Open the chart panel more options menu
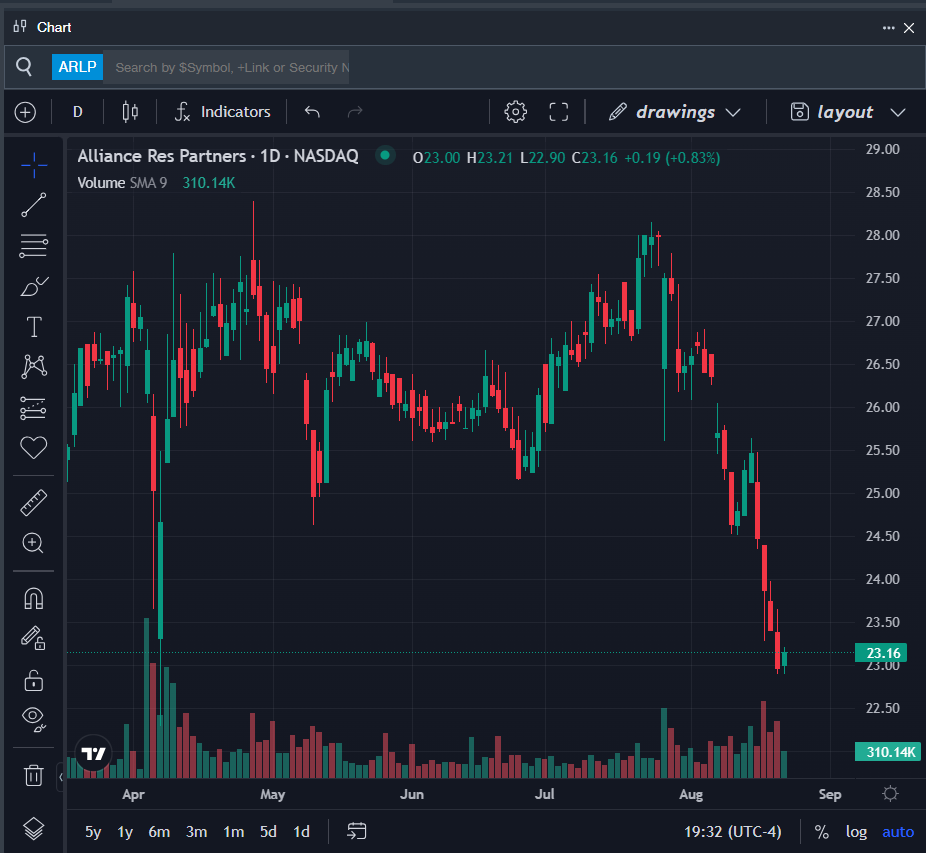Screen dimensions: 926x853 tap(888, 28)
